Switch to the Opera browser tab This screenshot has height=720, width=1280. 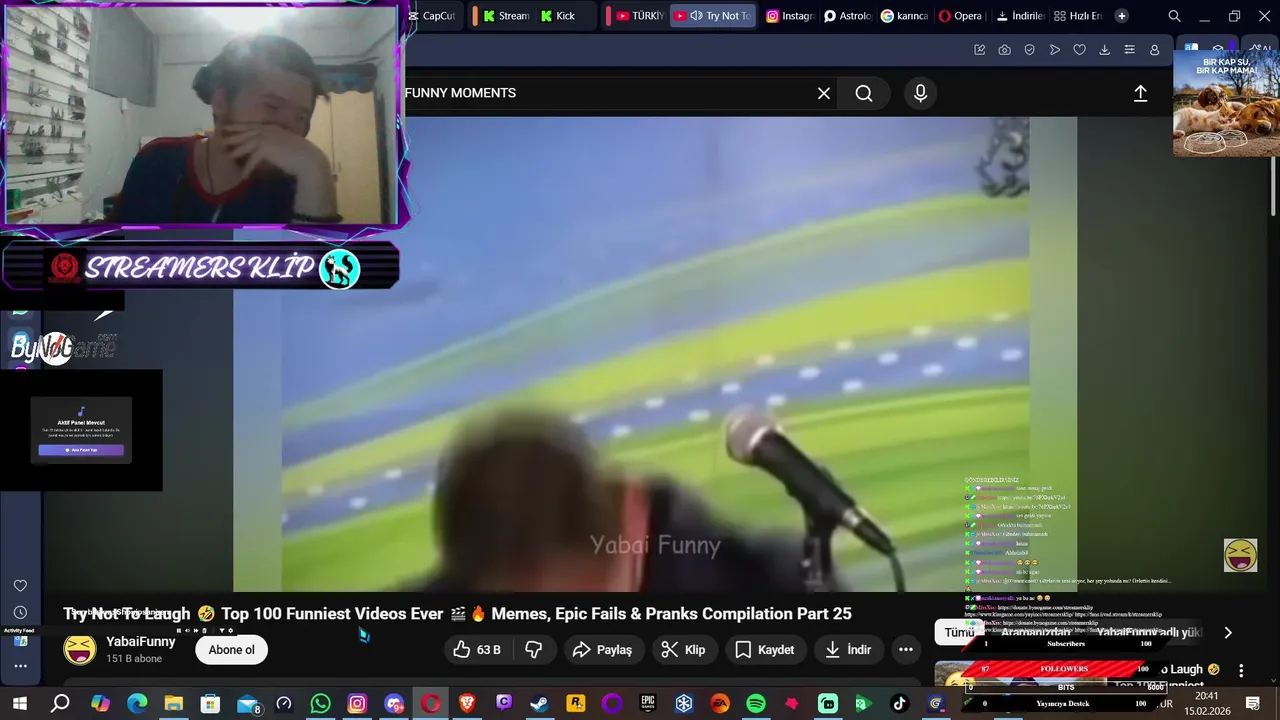(x=962, y=16)
